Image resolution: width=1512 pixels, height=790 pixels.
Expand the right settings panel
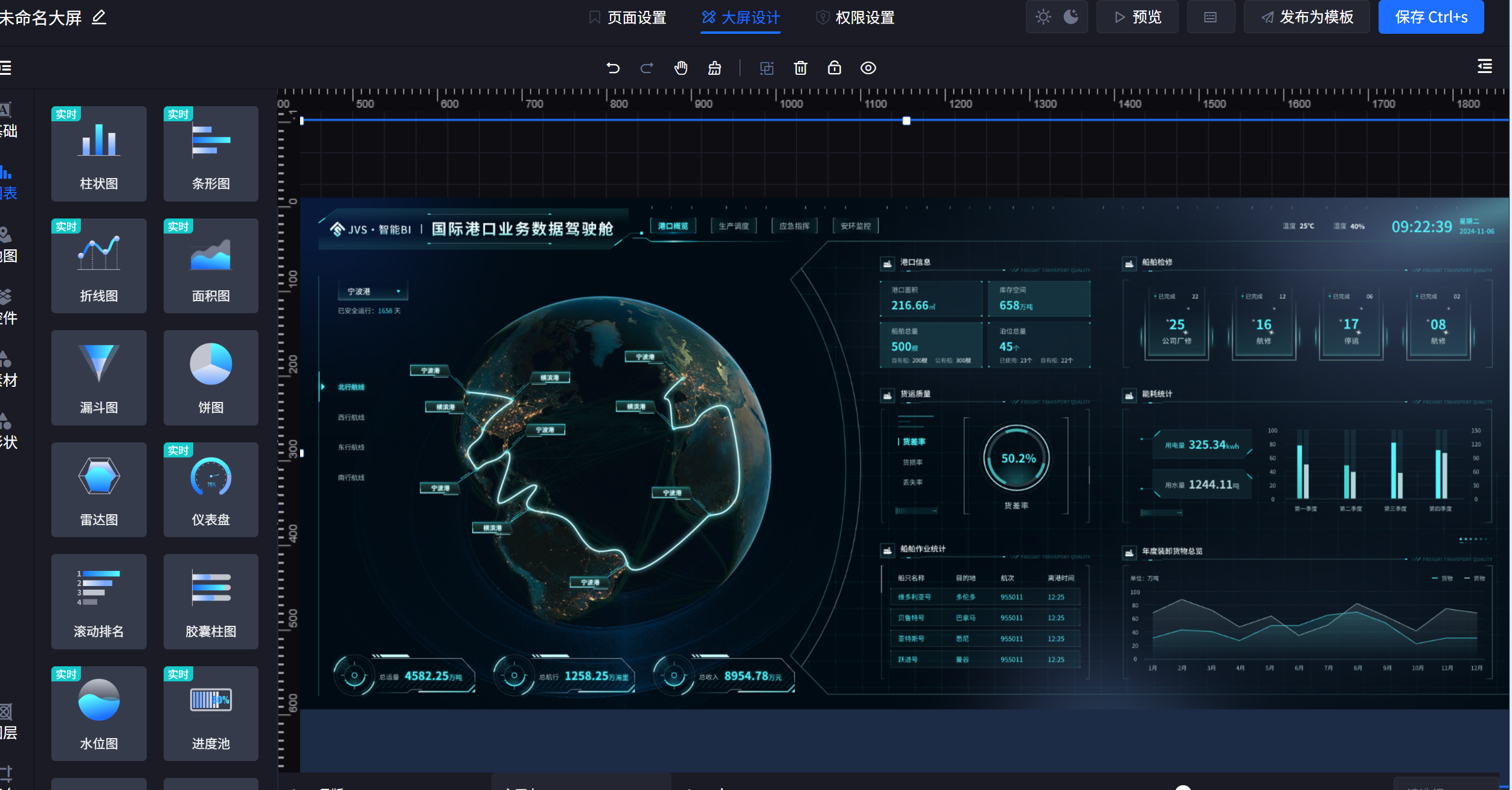tap(1485, 66)
